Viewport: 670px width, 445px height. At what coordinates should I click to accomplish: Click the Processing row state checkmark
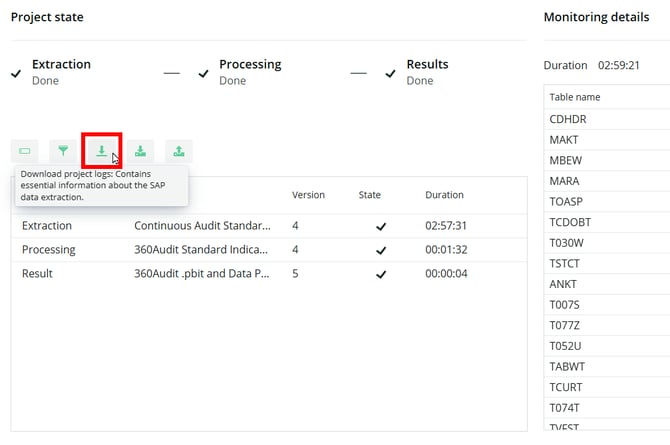coord(380,249)
